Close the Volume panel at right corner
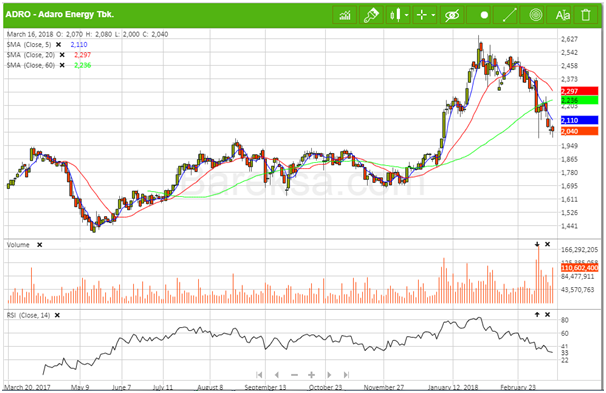Viewport: 606px width, 393px height. (547, 244)
